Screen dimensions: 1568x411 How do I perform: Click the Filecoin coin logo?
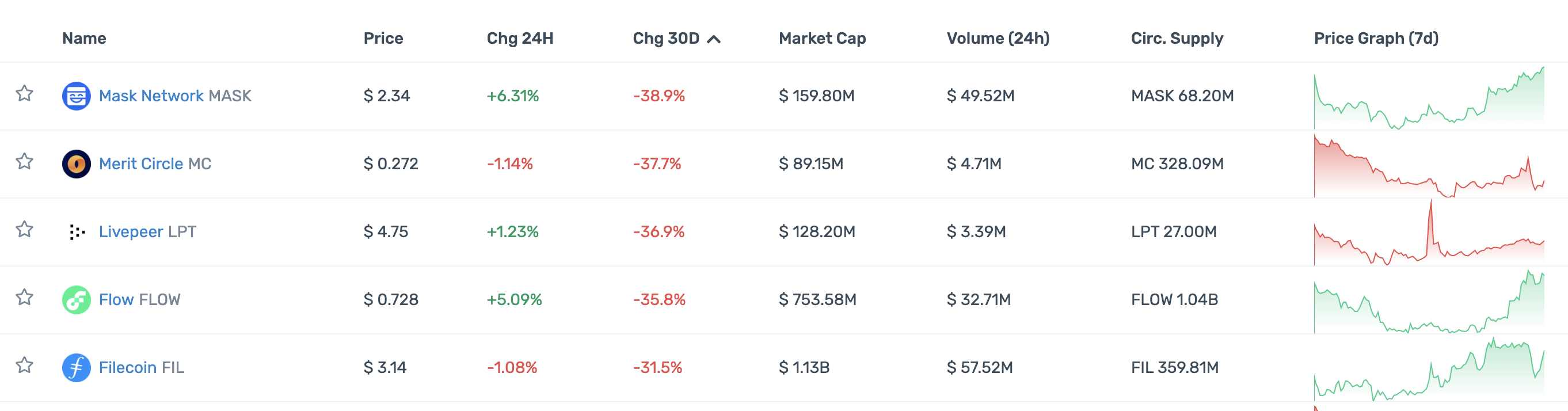click(76, 368)
